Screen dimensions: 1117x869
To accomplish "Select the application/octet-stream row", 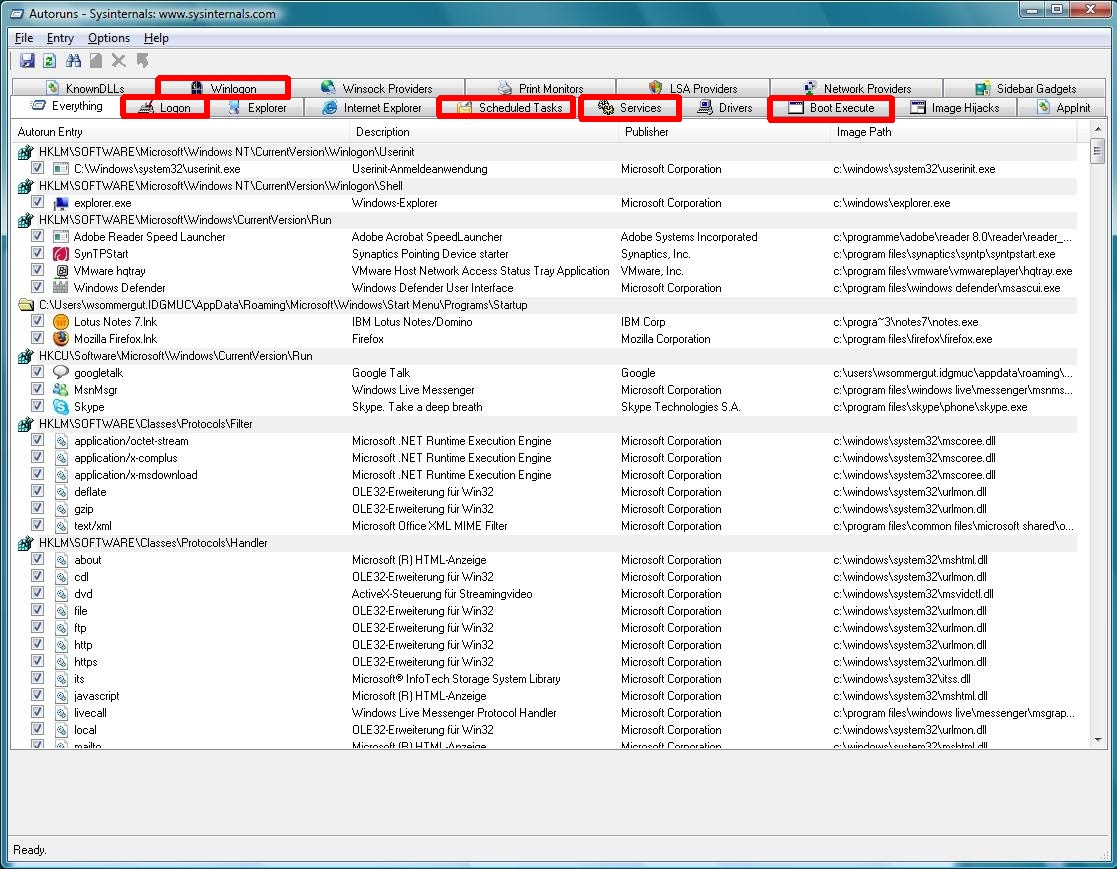I will point(544,441).
